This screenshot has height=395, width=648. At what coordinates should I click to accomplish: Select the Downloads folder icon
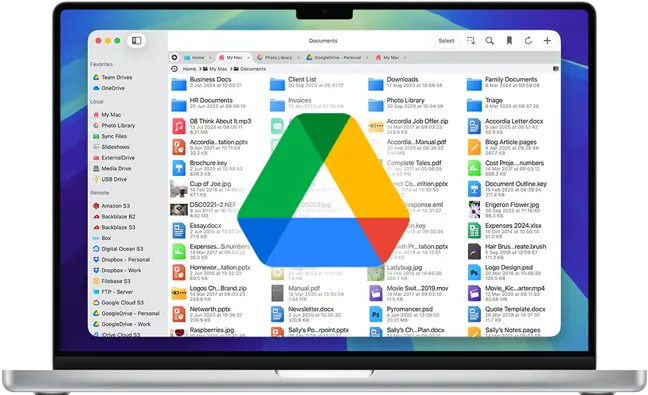pos(376,84)
